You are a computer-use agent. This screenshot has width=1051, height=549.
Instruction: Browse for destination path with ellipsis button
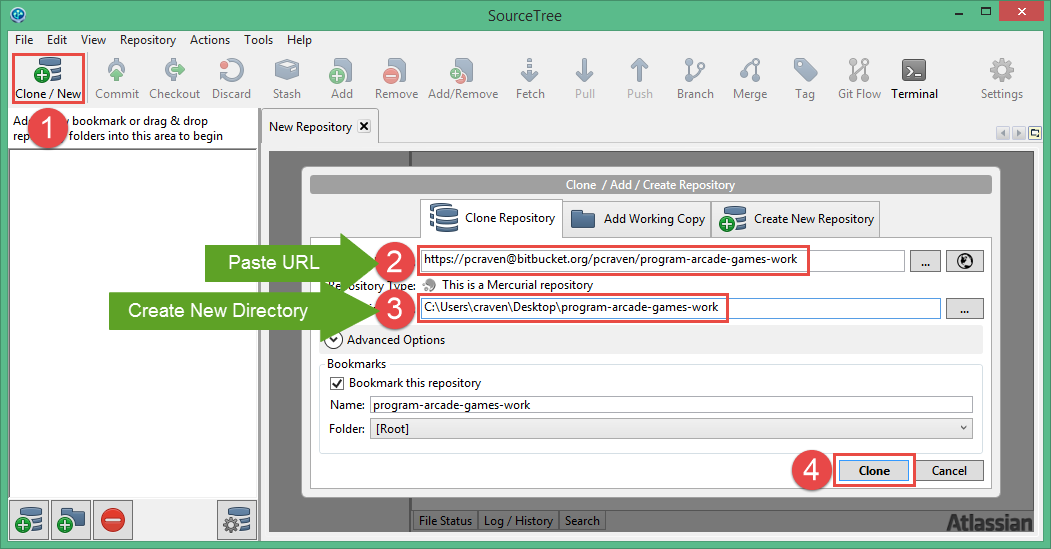pyautogui.click(x=965, y=308)
